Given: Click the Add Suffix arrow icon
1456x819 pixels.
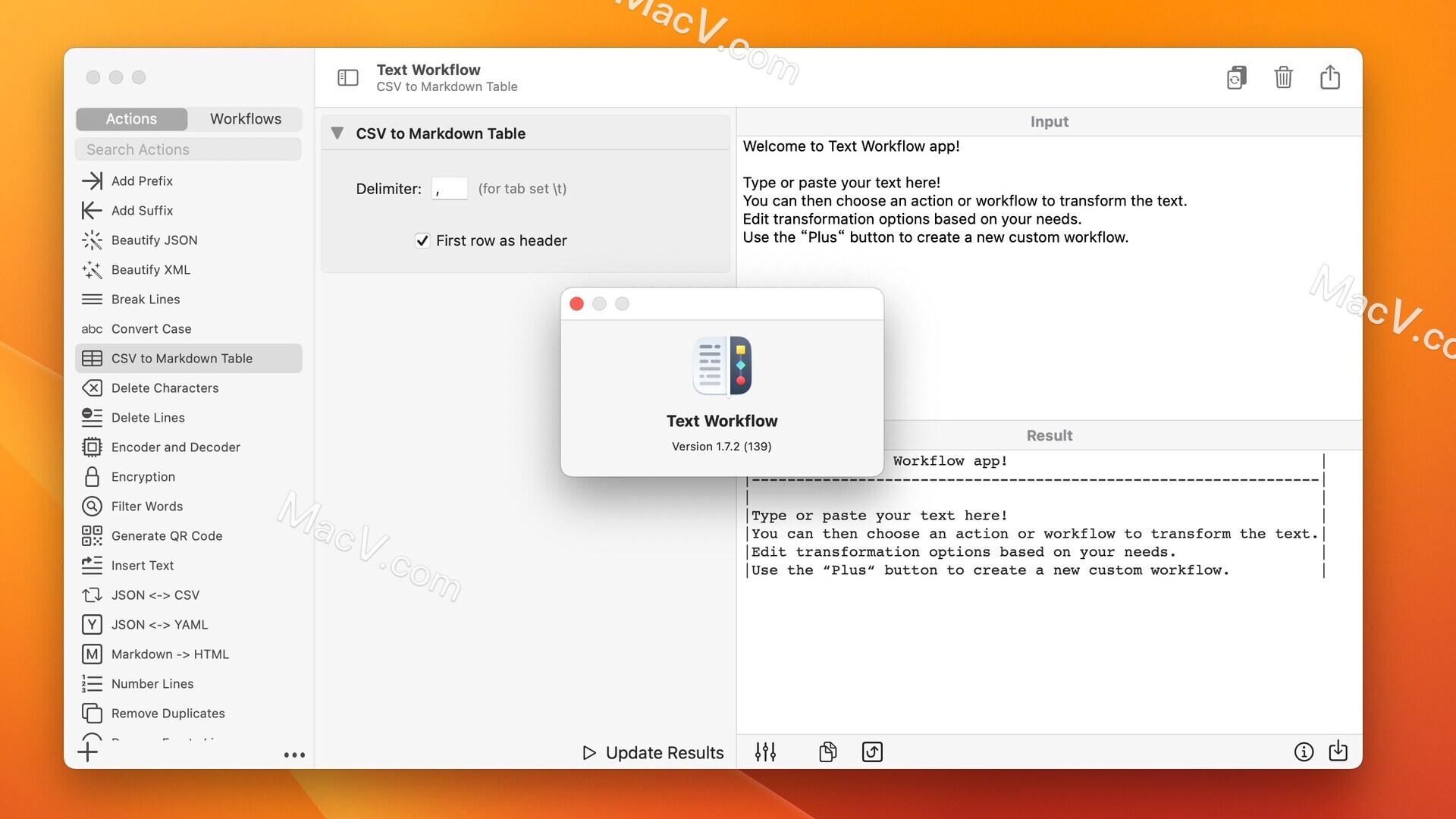Looking at the screenshot, I should pyautogui.click(x=92, y=210).
